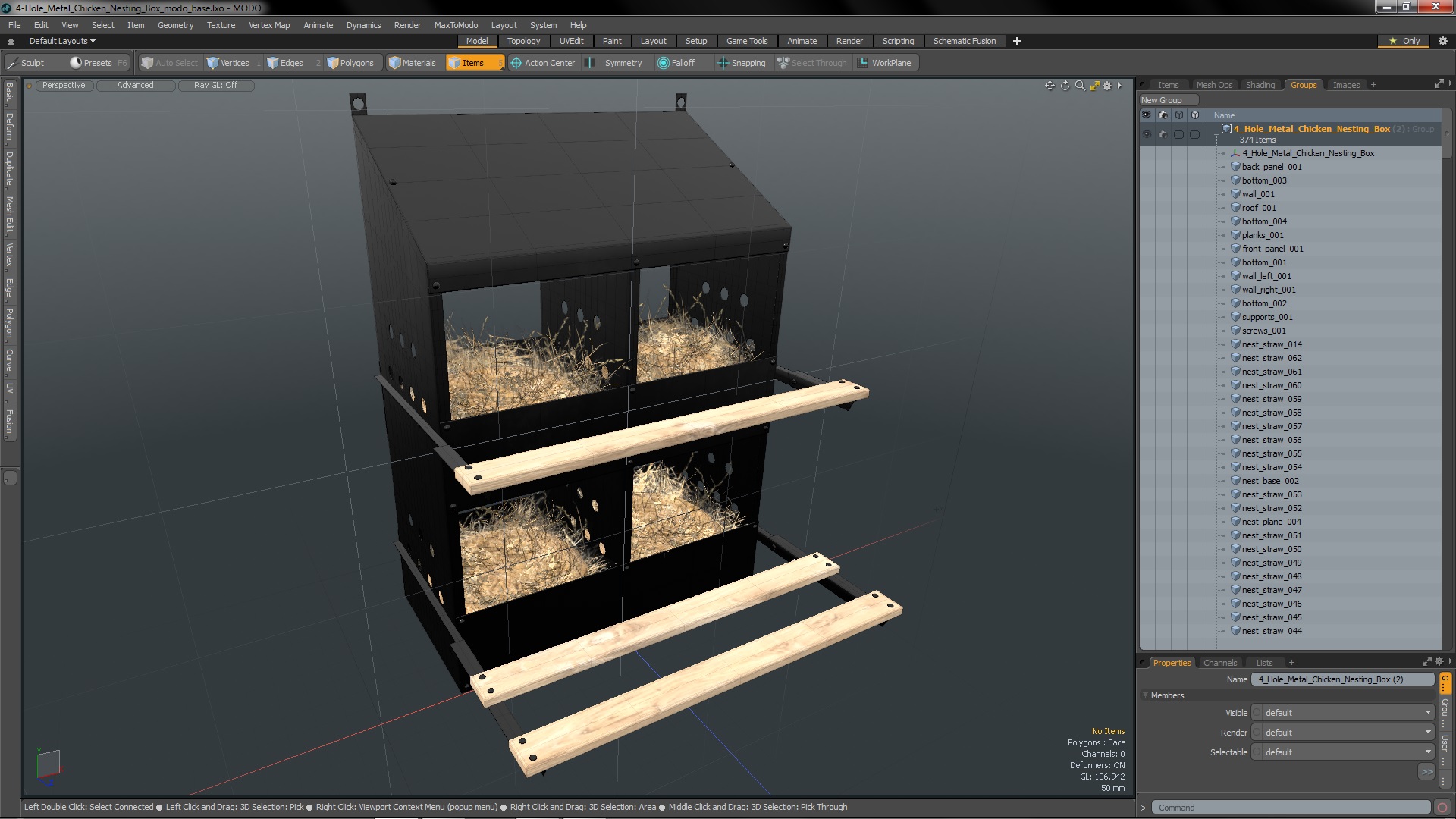Maximize viewport with the expand arrows icon
1456x819 pixels.
point(1094,86)
